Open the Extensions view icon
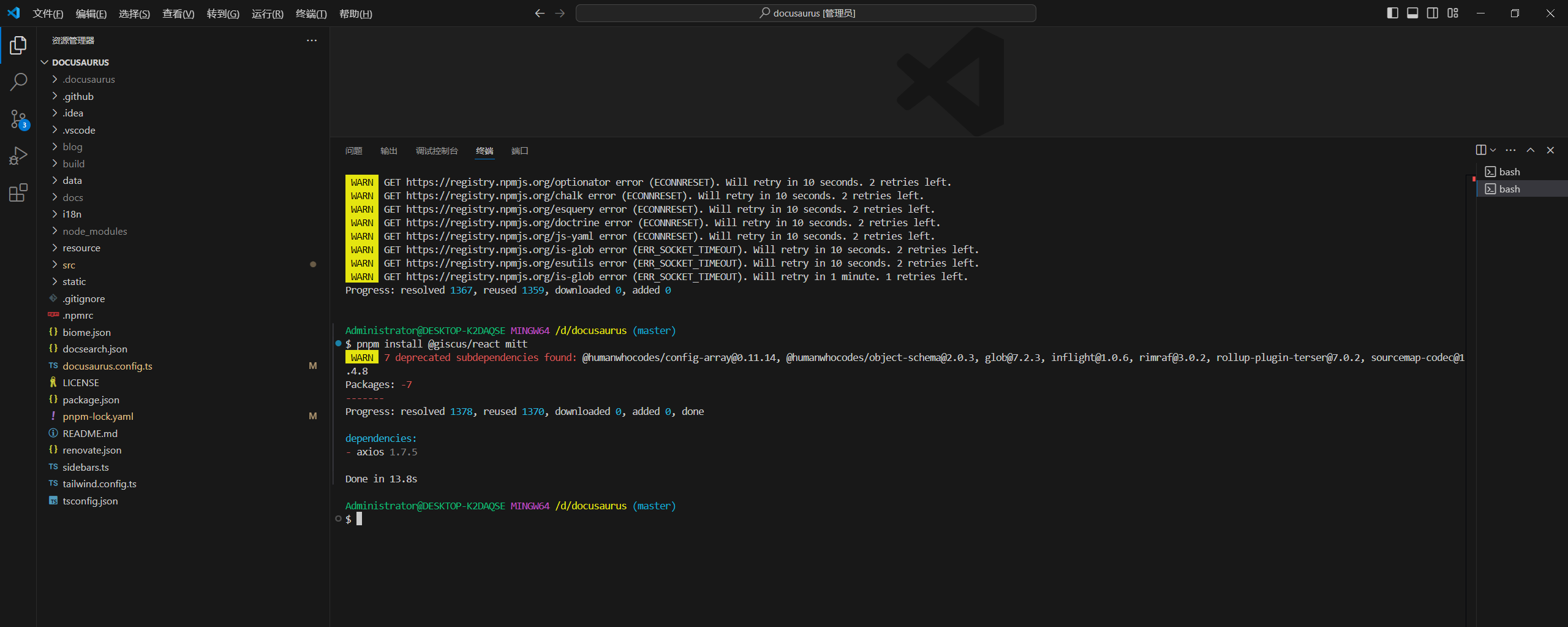1568x627 pixels. tap(18, 193)
